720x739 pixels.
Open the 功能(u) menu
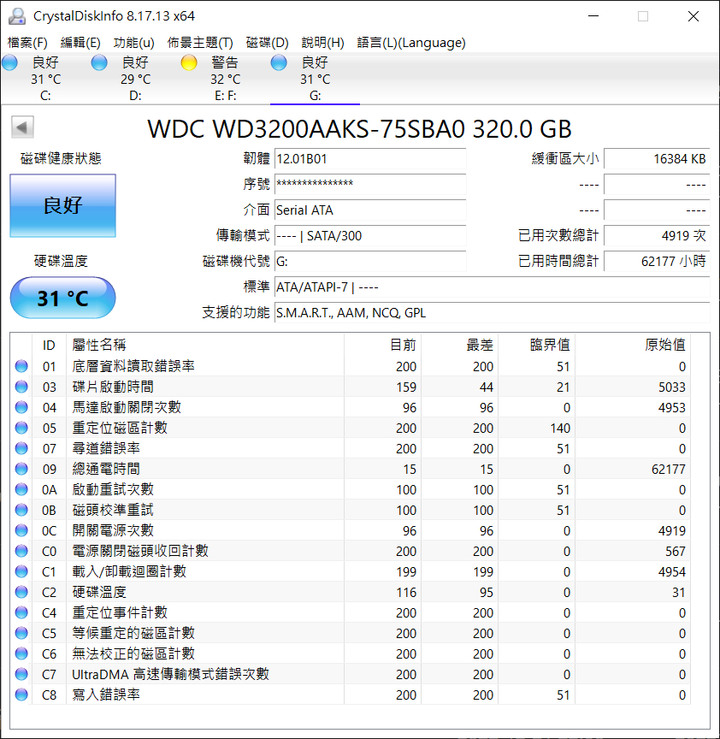pyautogui.click(x=134, y=43)
